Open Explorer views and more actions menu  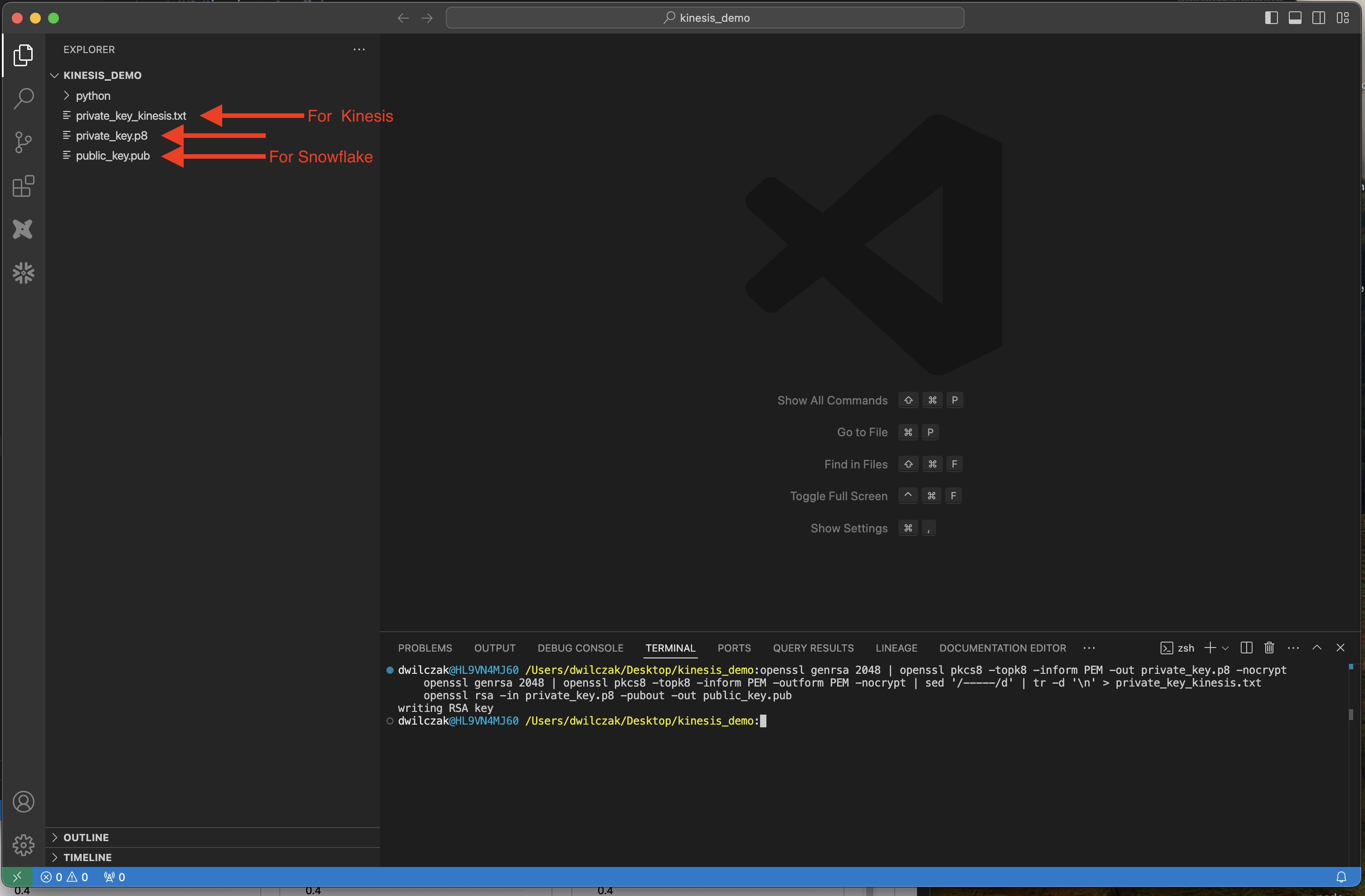point(359,49)
